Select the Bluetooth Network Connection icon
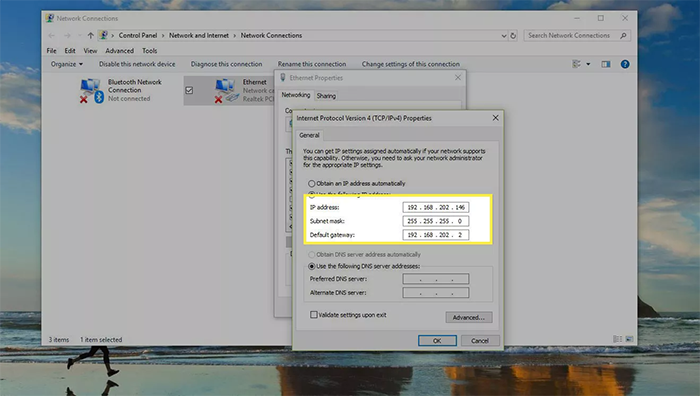700x396 pixels. coord(92,90)
